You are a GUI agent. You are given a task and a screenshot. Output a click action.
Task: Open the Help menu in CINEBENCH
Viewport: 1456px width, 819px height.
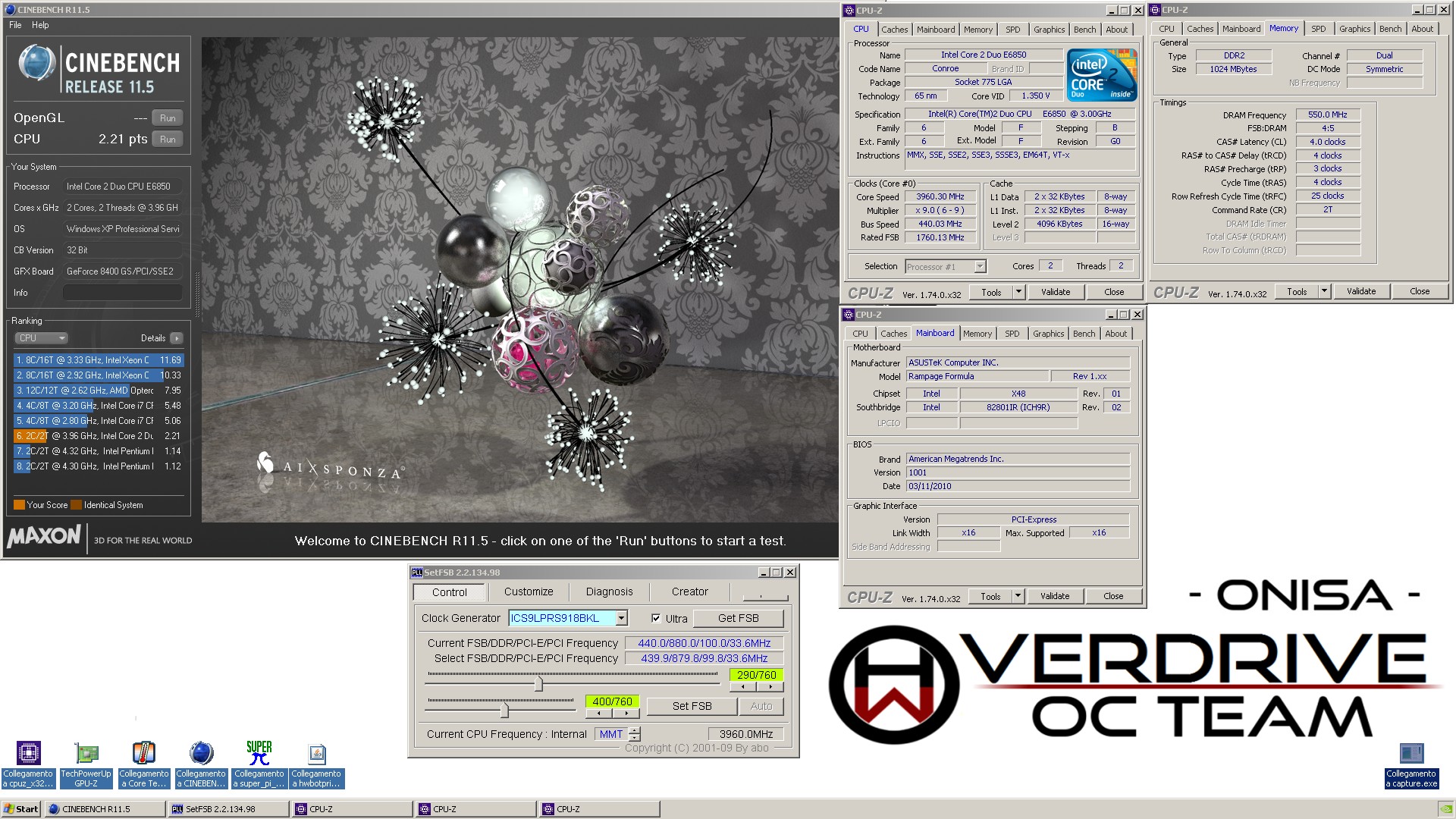click(40, 25)
